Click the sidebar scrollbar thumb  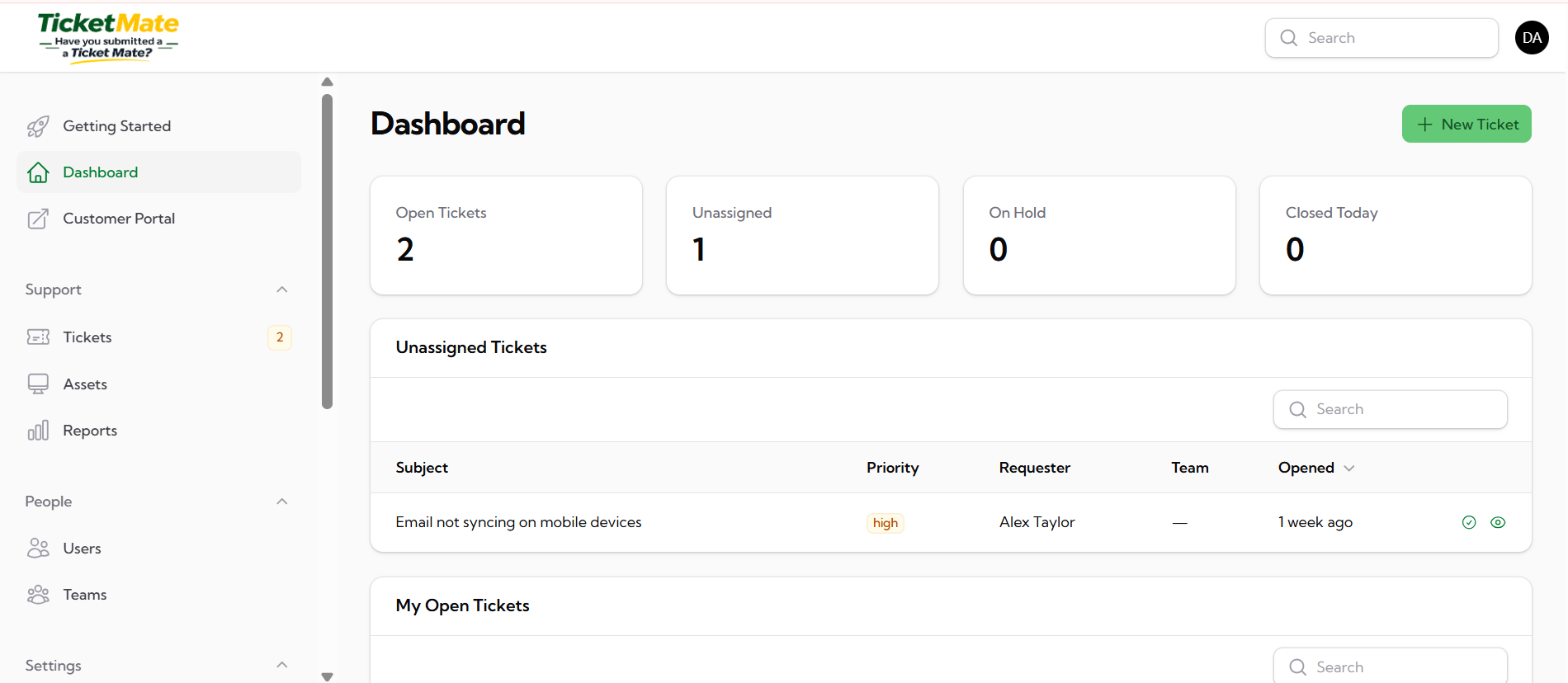(327, 252)
